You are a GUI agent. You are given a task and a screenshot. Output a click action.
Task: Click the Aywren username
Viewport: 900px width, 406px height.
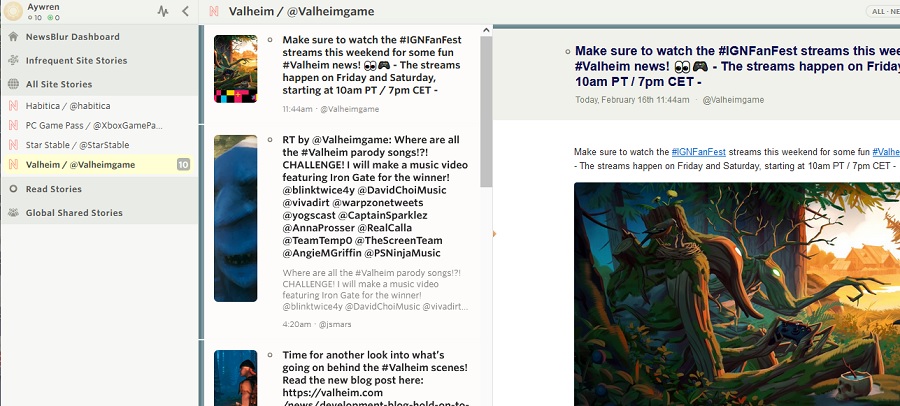click(x=44, y=7)
